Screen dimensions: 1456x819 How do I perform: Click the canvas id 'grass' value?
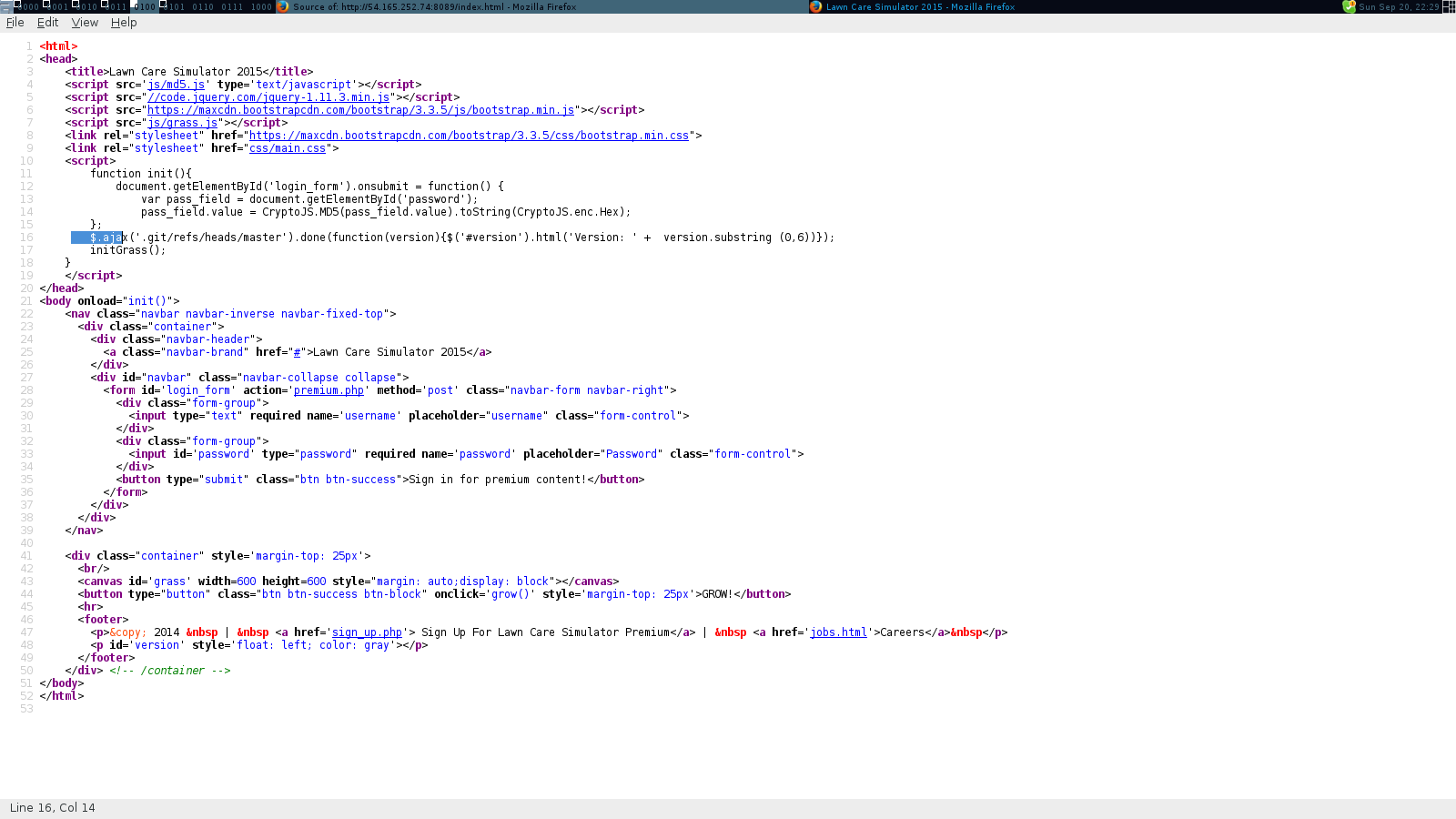(x=169, y=581)
